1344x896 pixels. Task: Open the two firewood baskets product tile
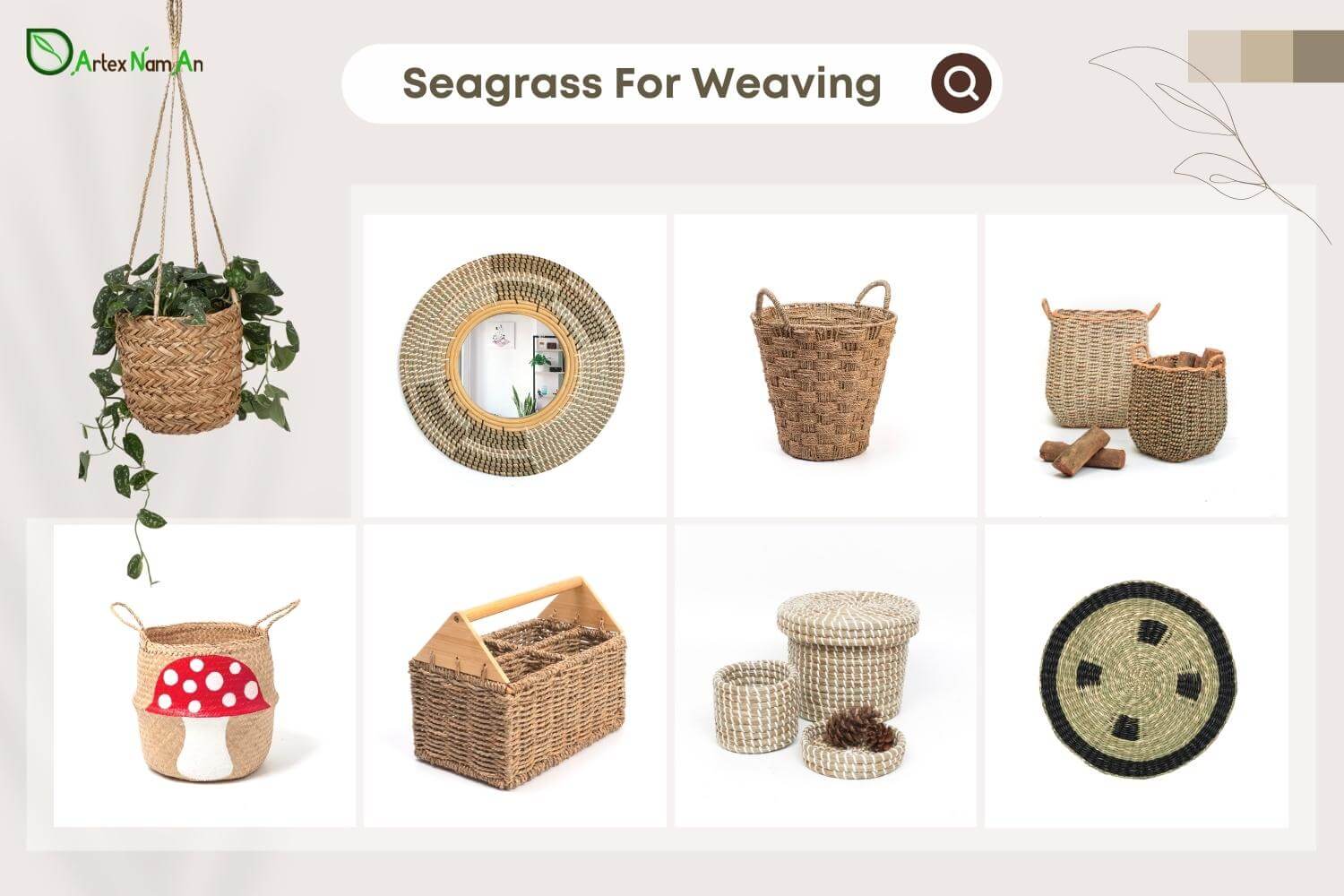point(1136,366)
